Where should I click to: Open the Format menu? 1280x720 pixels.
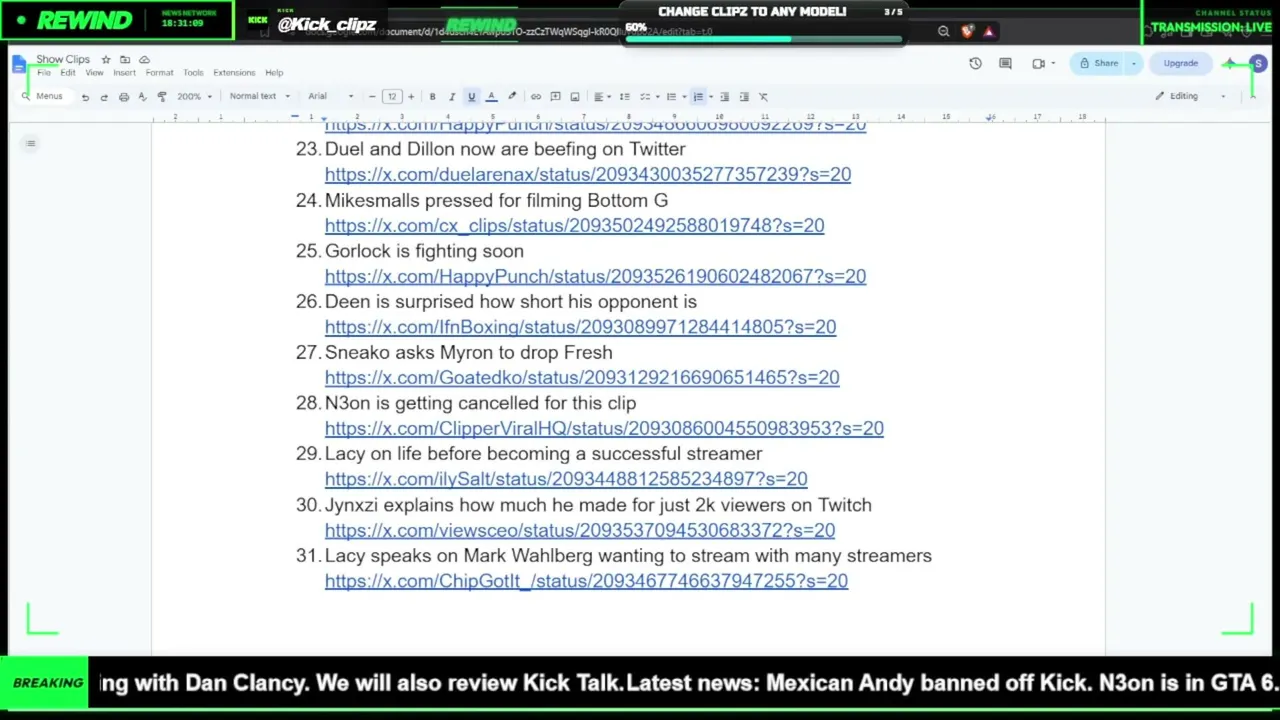pyautogui.click(x=159, y=73)
